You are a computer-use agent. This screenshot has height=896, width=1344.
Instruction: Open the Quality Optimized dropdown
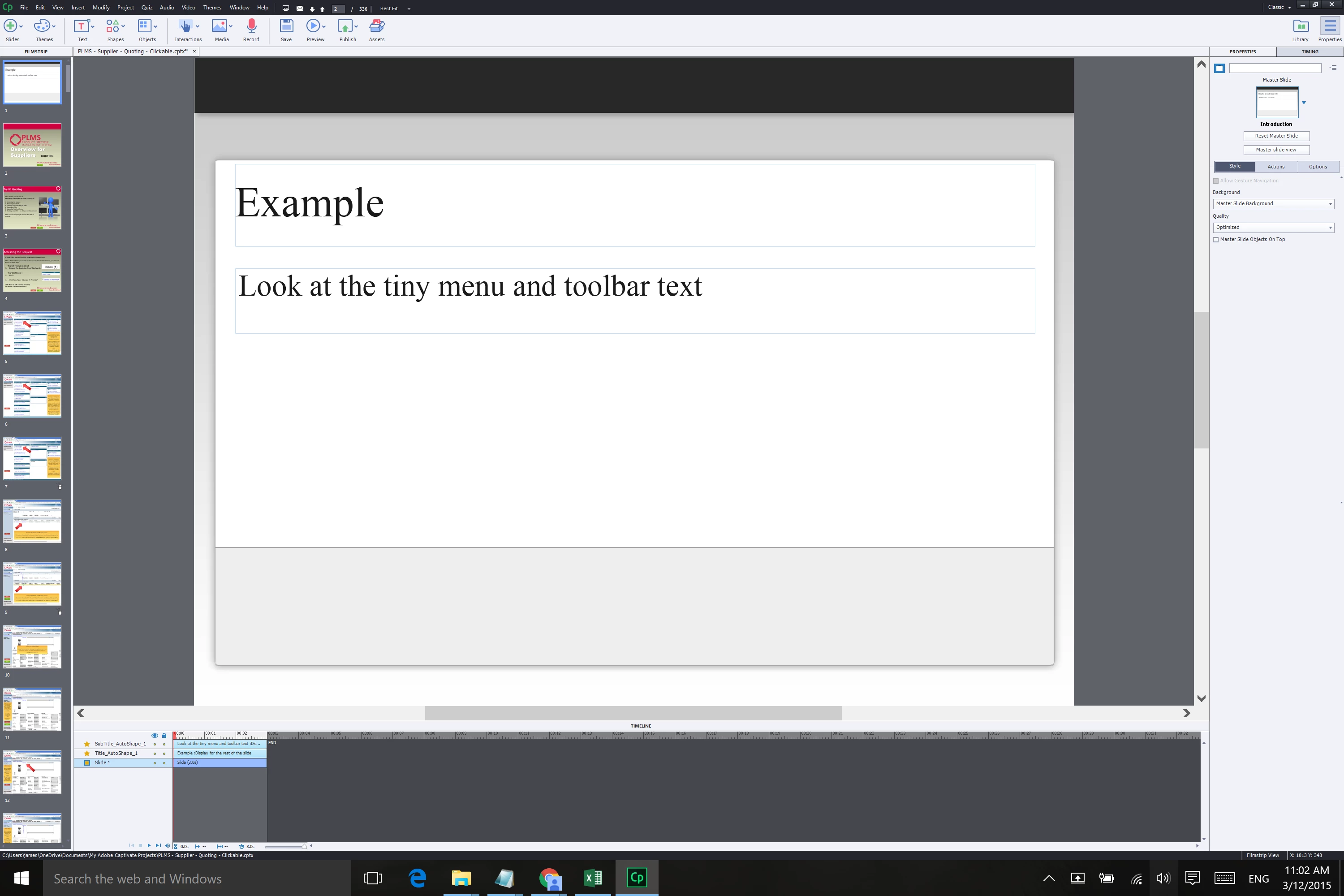click(1273, 228)
